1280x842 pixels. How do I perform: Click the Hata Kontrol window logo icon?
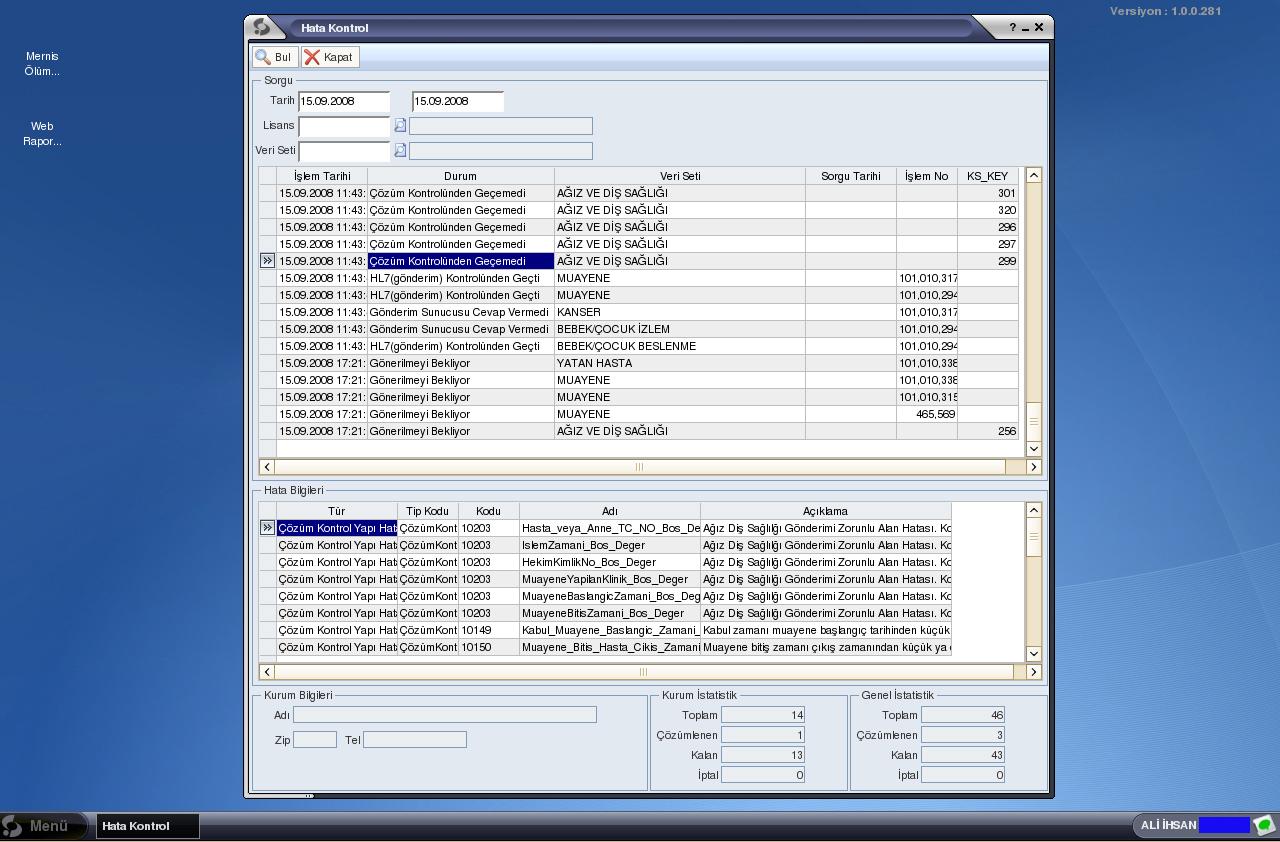pyautogui.click(x=261, y=28)
